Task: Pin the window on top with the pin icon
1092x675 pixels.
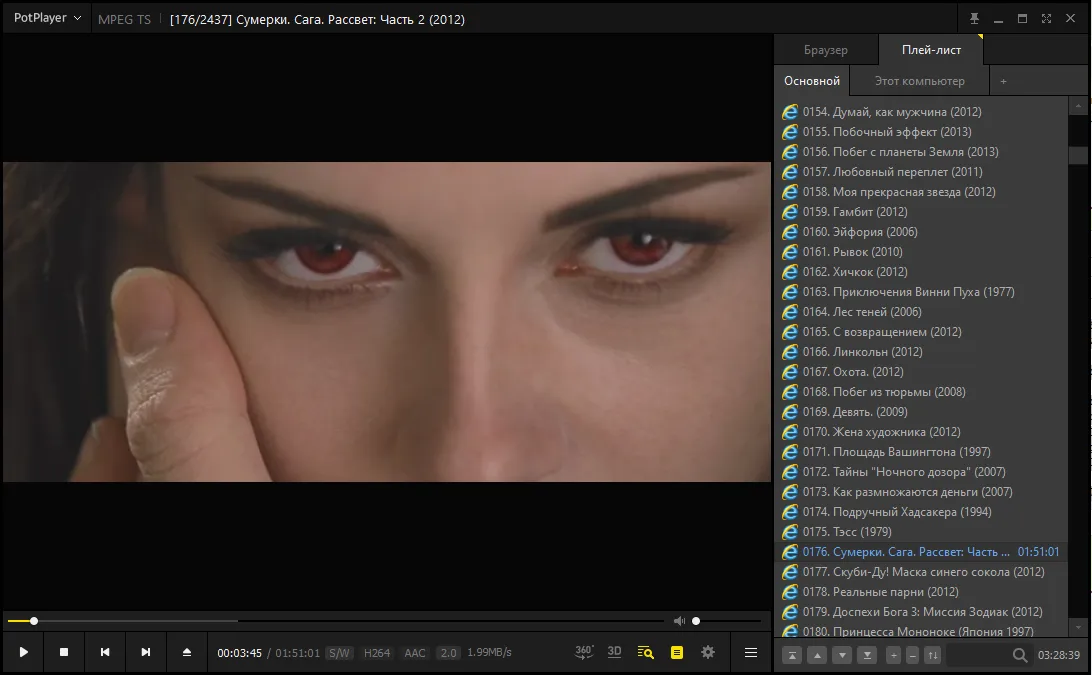Action: tap(974, 19)
